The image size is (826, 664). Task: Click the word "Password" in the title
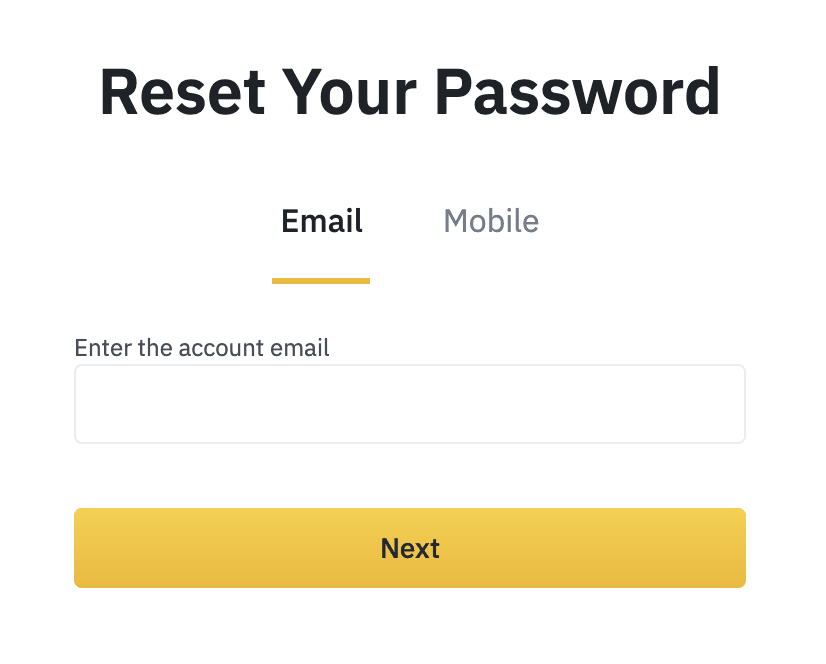[x=578, y=92]
